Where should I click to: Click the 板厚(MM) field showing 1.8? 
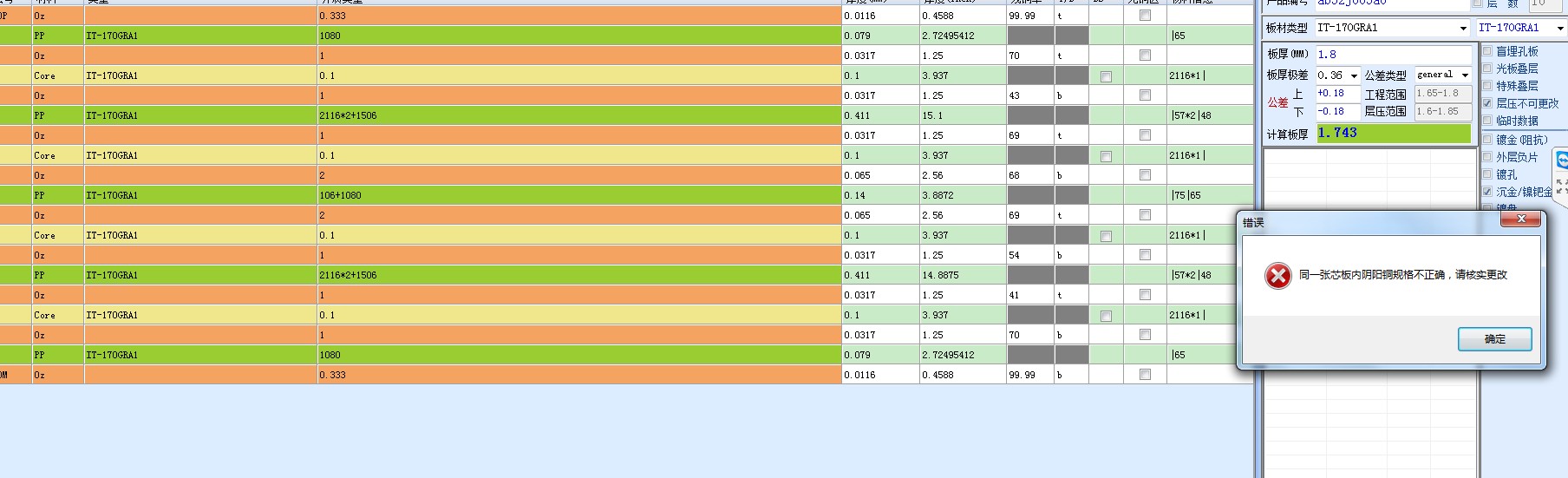tap(1392, 55)
